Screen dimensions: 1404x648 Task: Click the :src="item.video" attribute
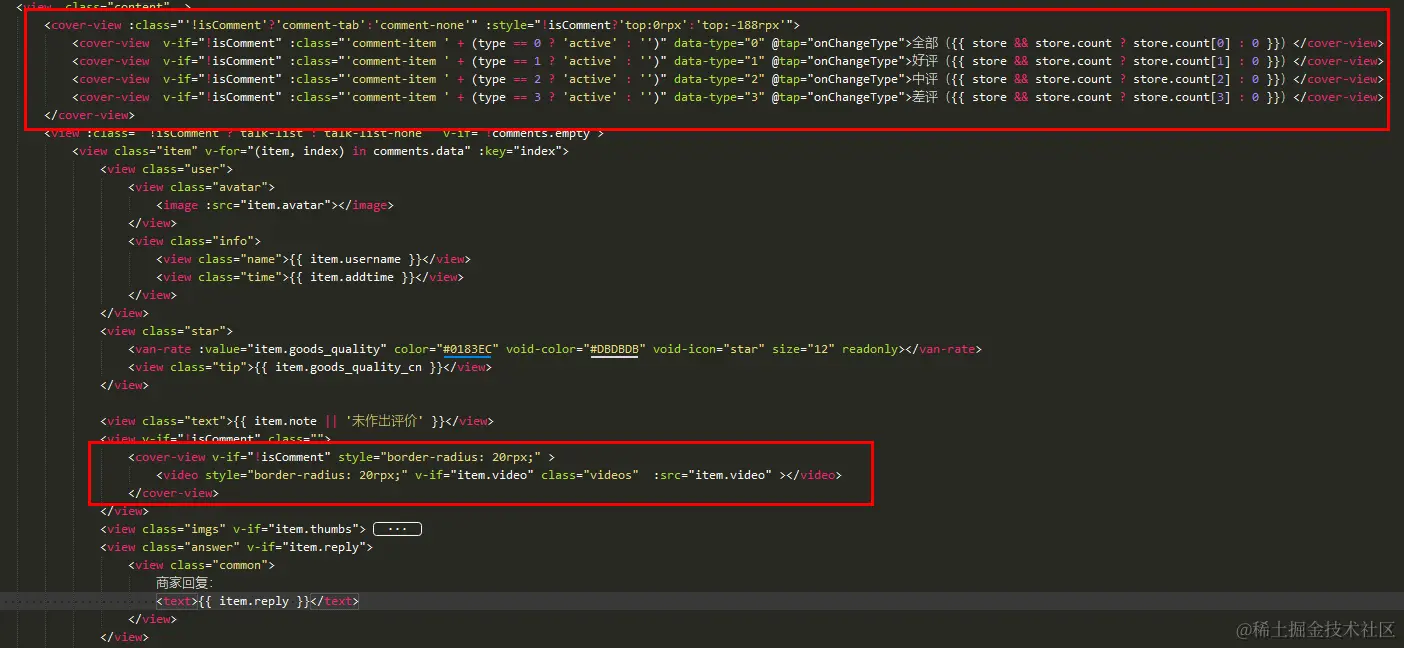click(712, 475)
